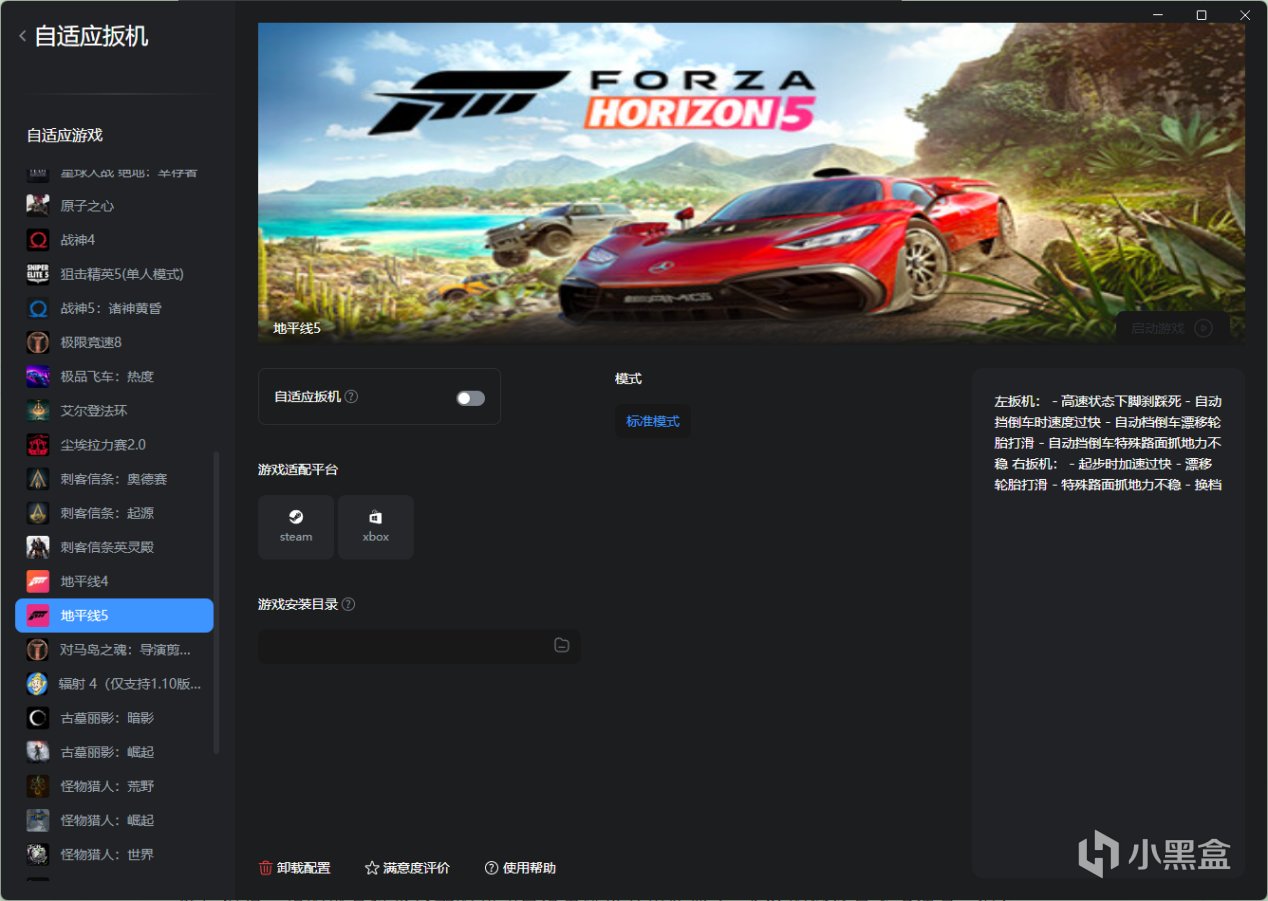
Task: Select 战神4 in the game list
Action: [x=115, y=240]
